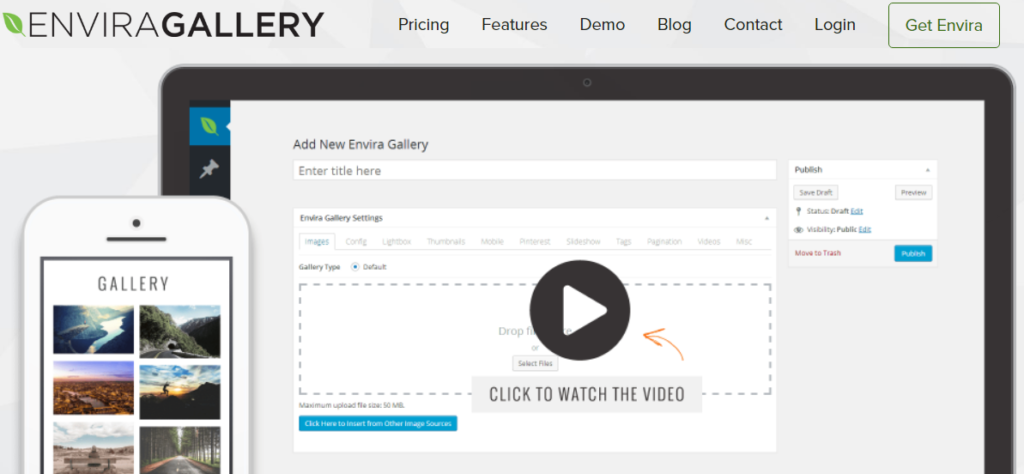Viewport: 1024px width, 474px height.
Task: Switch to the Images tab
Action: click(317, 242)
